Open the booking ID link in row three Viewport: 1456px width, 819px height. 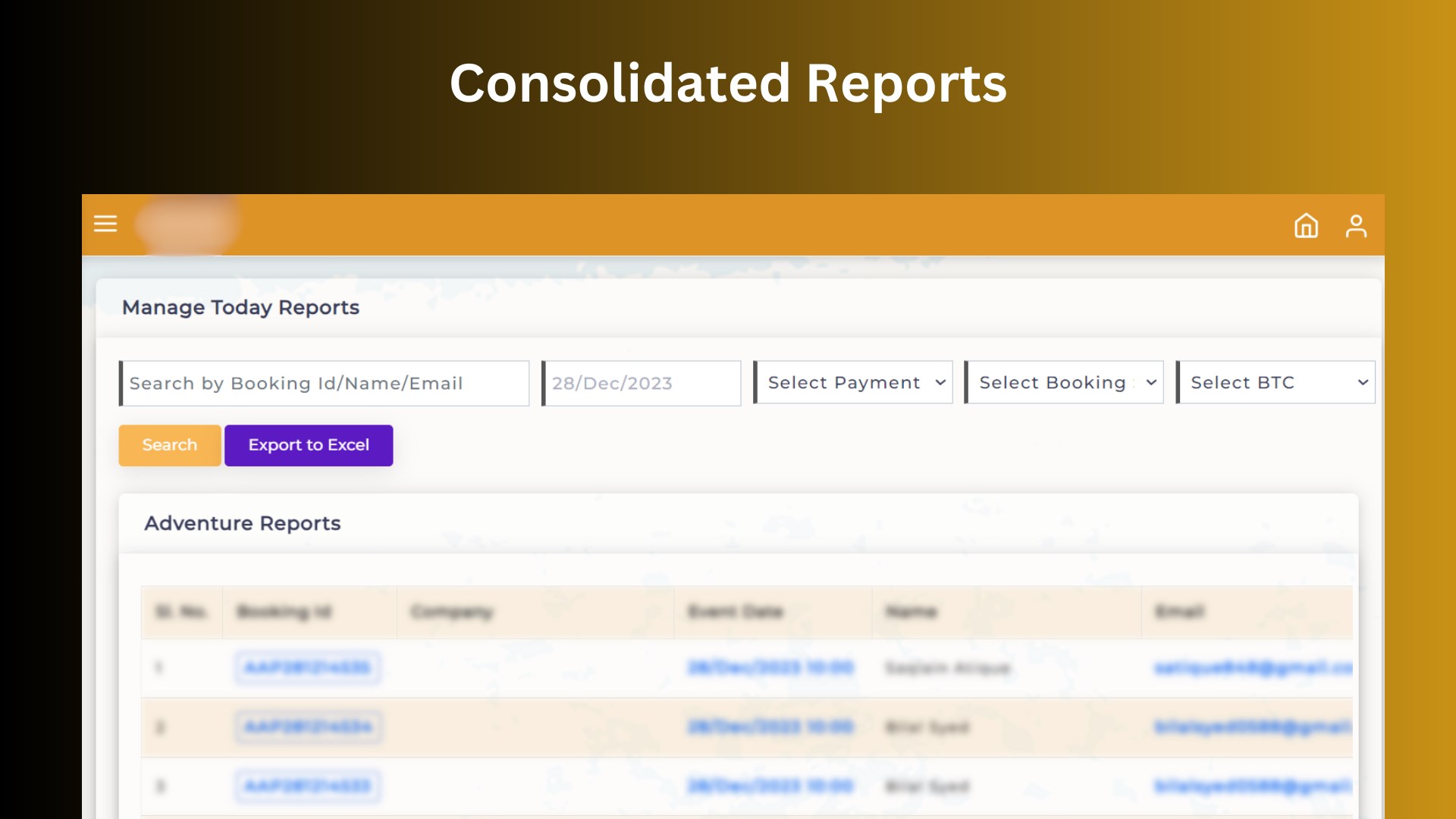307,786
